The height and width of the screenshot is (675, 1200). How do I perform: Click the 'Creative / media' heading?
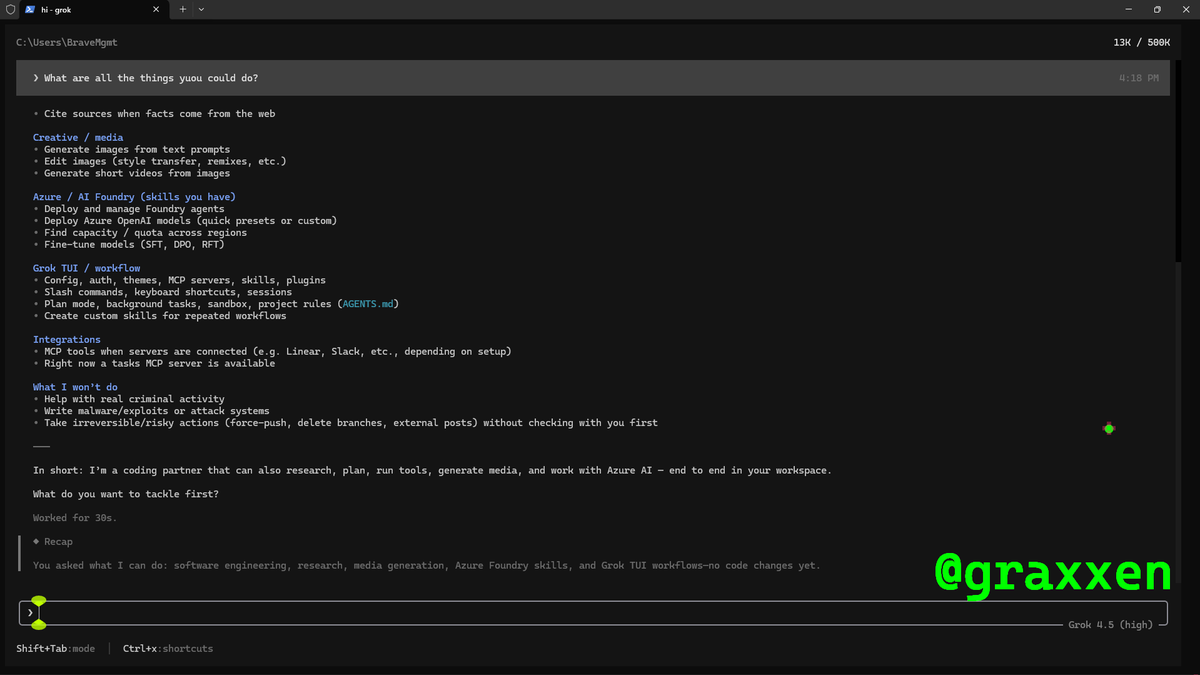click(x=78, y=138)
